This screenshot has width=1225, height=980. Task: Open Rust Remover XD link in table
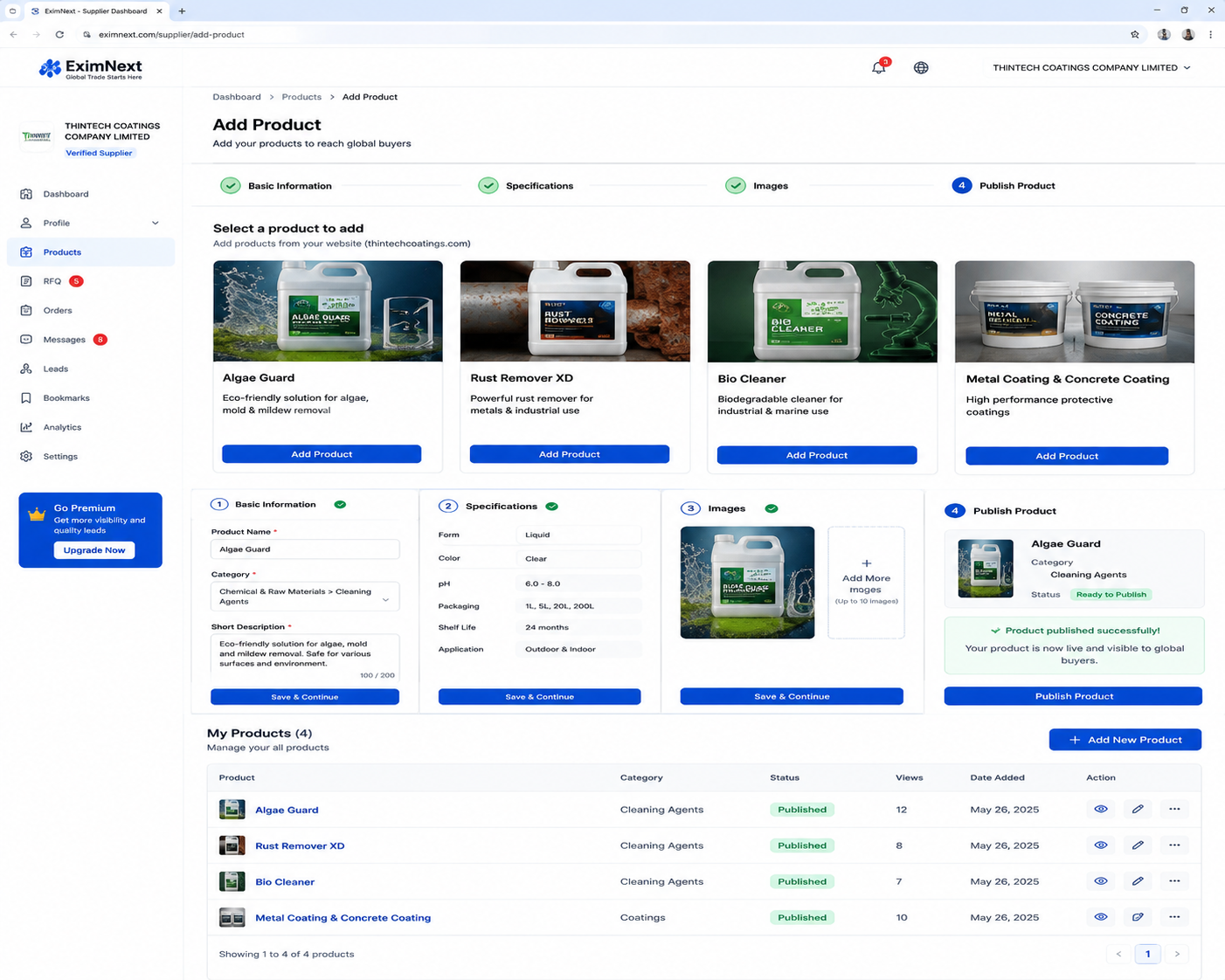300,845
